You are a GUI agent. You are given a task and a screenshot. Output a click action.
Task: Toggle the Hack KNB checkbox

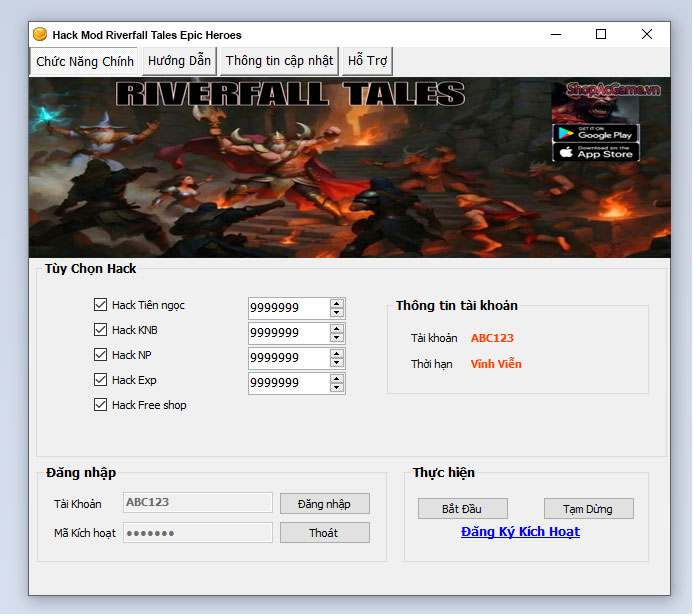100,330
